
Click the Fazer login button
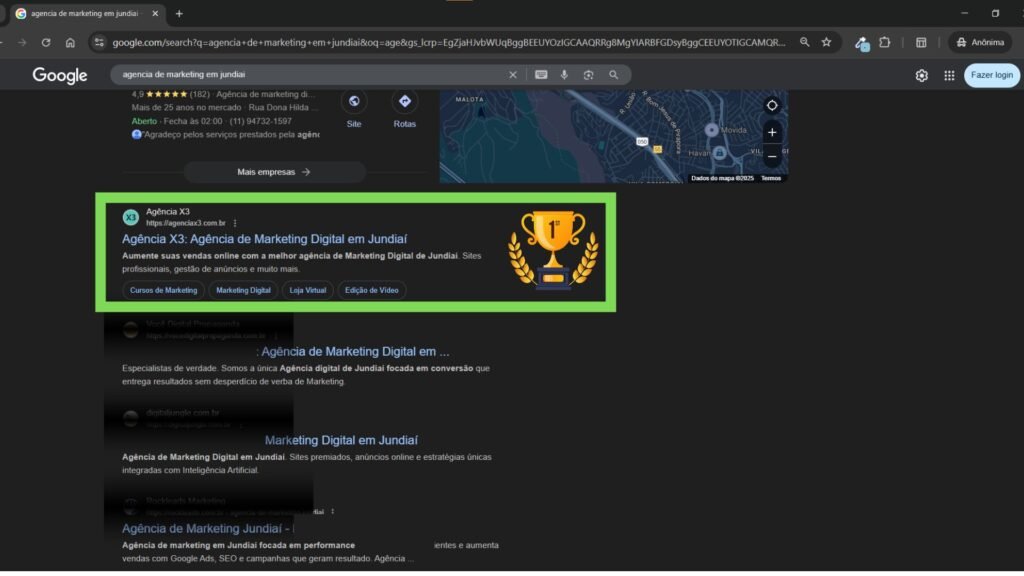tap(991, 75)
